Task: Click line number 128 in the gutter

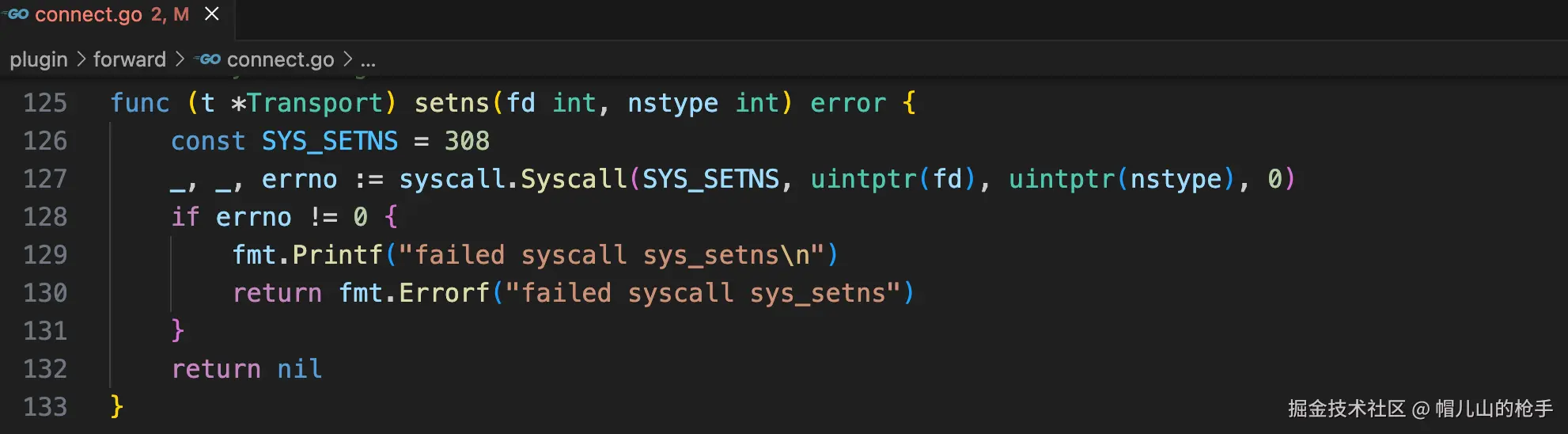Action: coord(45,217)
